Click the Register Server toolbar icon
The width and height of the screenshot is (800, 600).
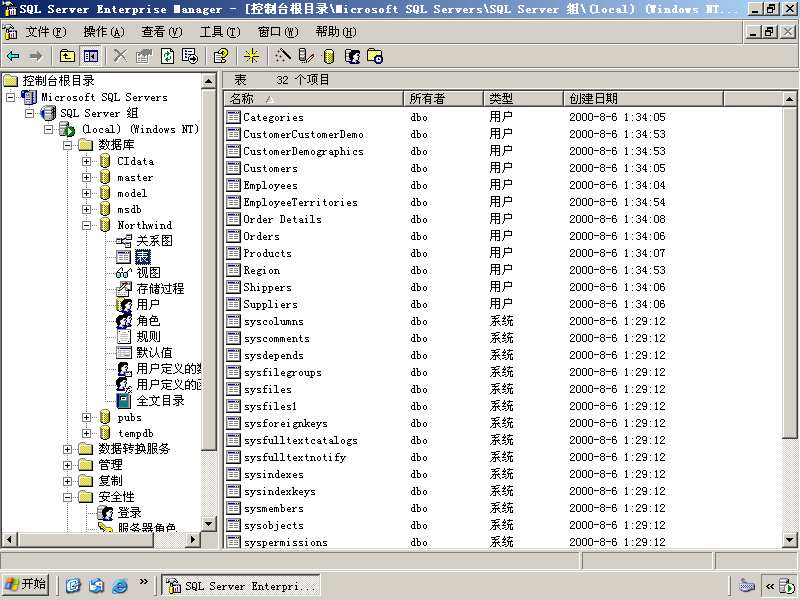[306, 56]
